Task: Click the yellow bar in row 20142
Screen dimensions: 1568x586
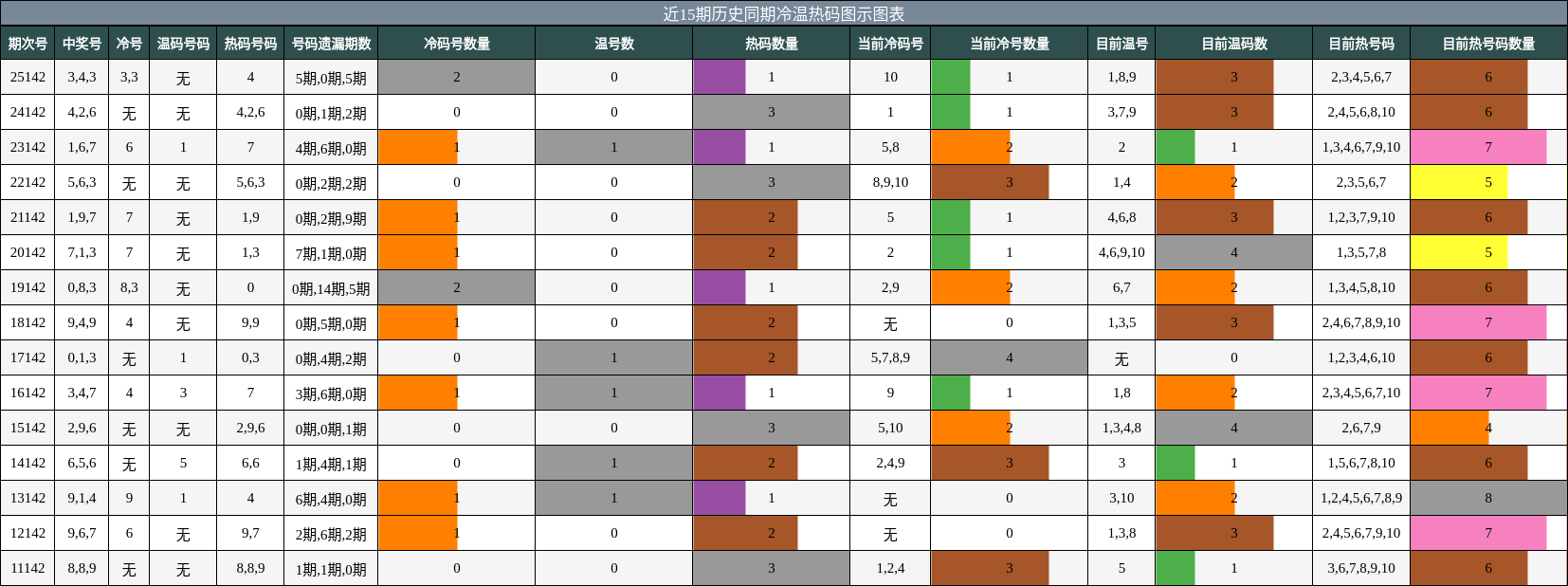Action: (x=1459, y=252)
